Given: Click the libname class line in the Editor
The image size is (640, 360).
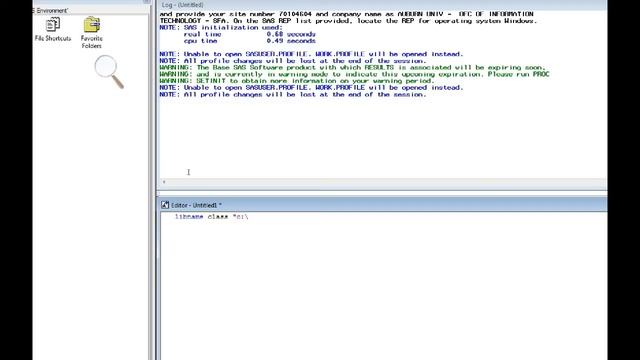Looking at the screenshot, I should coord(211,217).
